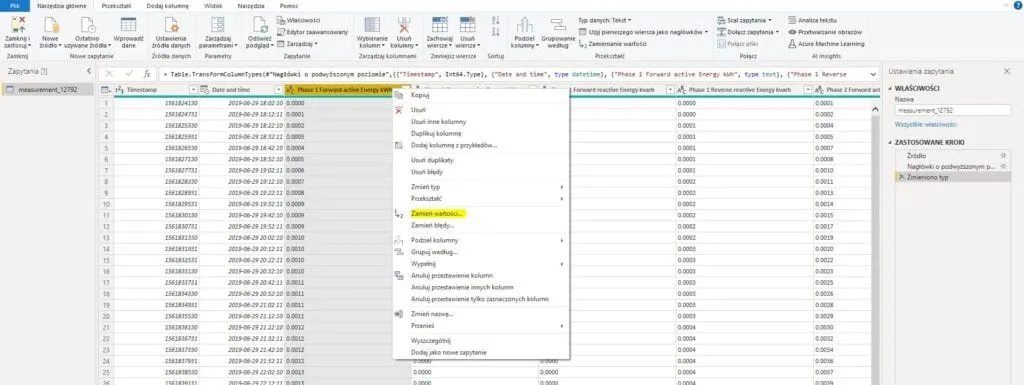Screen dimensions: 1024x385
Task: Open the Date and time column filter dropdown
Action: coord(280,89)
